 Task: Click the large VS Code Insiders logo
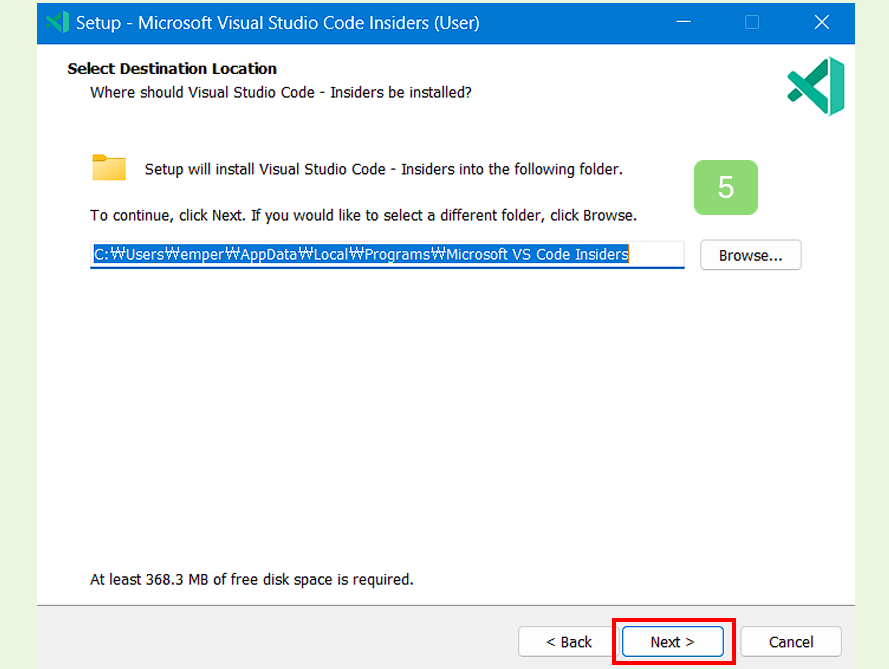[816, 86]
